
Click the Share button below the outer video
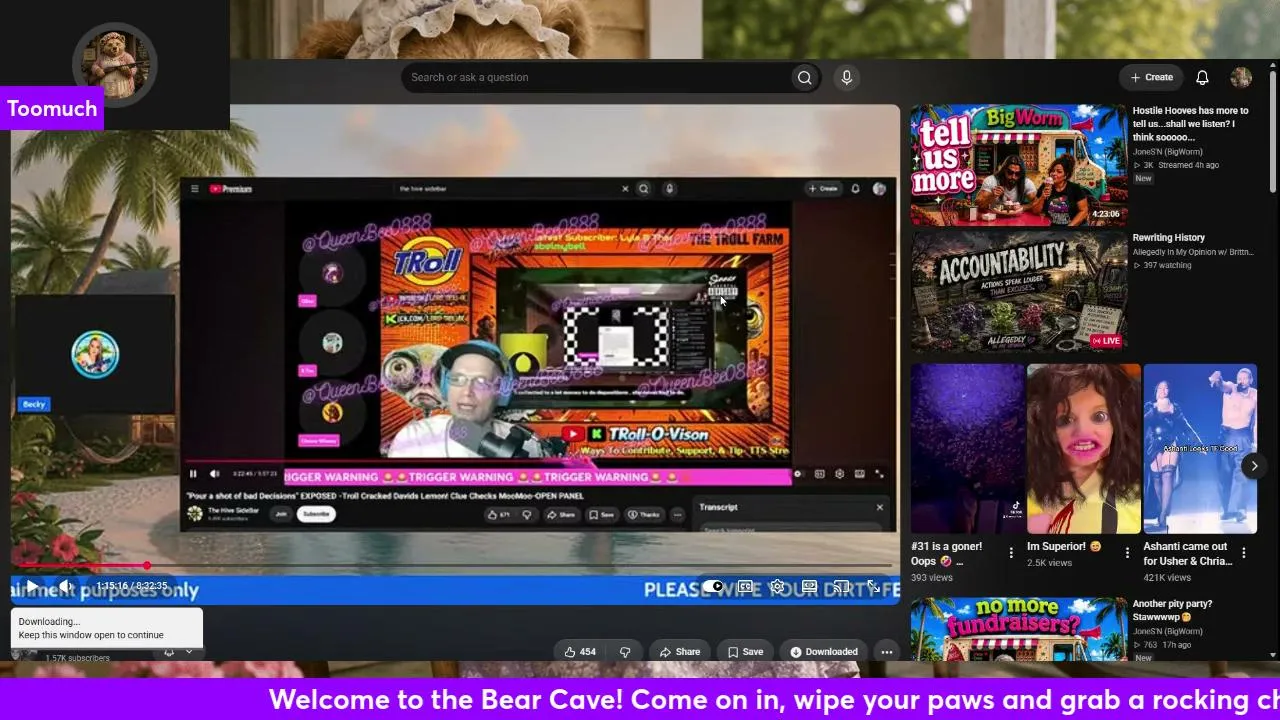coord(680,652)
